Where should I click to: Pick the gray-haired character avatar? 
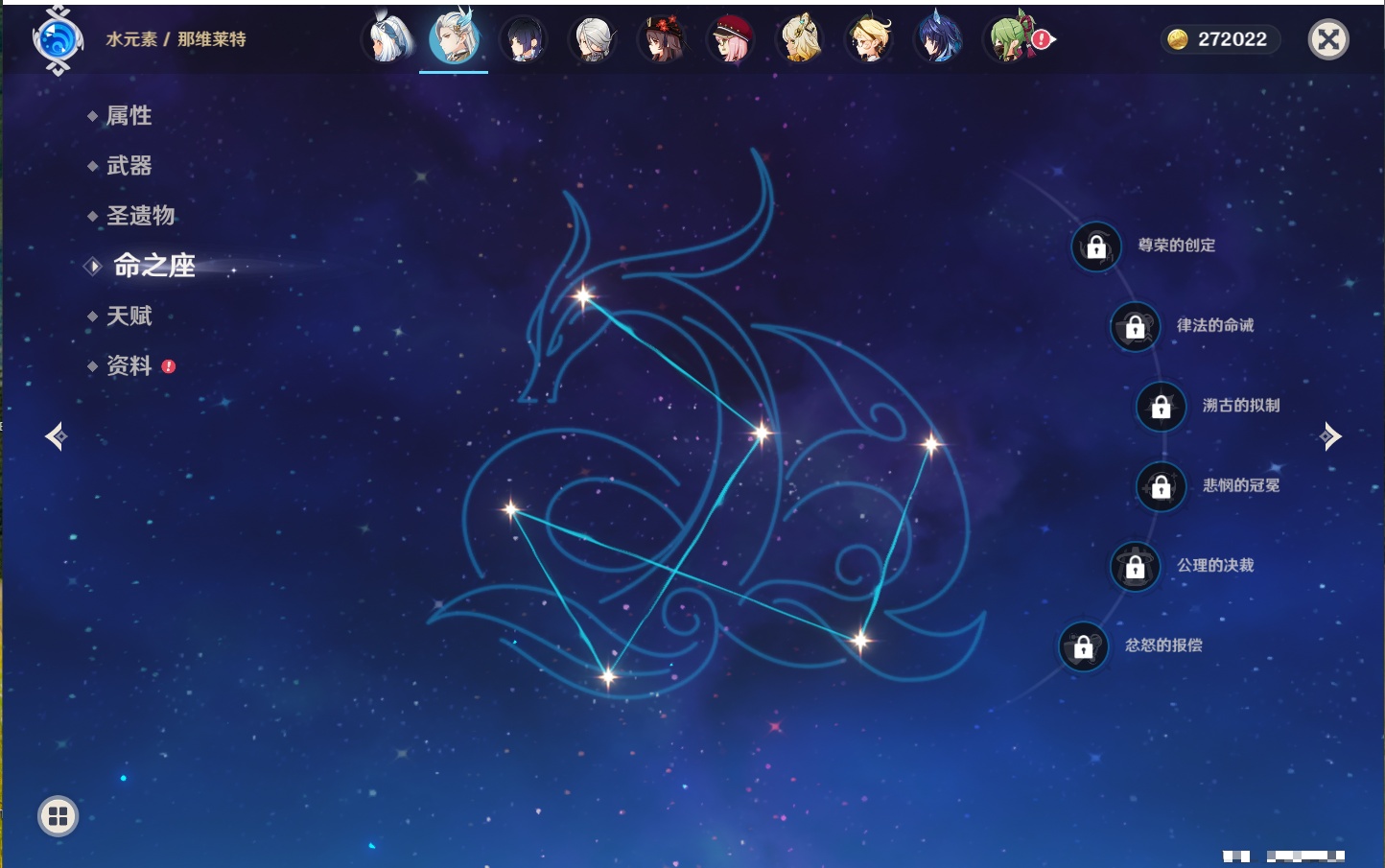click(x=593, y=39)
